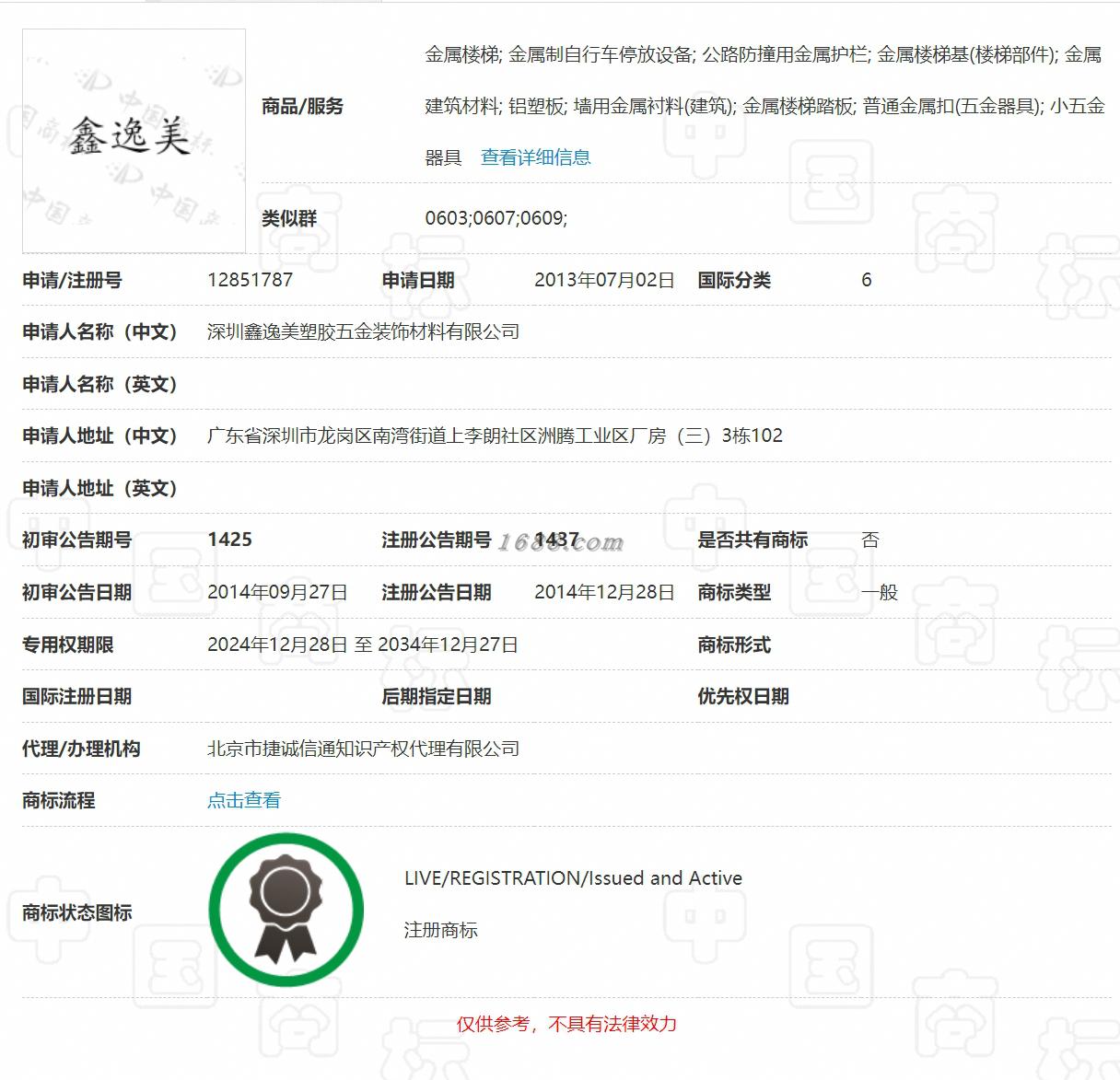Click the 商标形式 label
The image size is (1120, 1080).
point(734,645)
